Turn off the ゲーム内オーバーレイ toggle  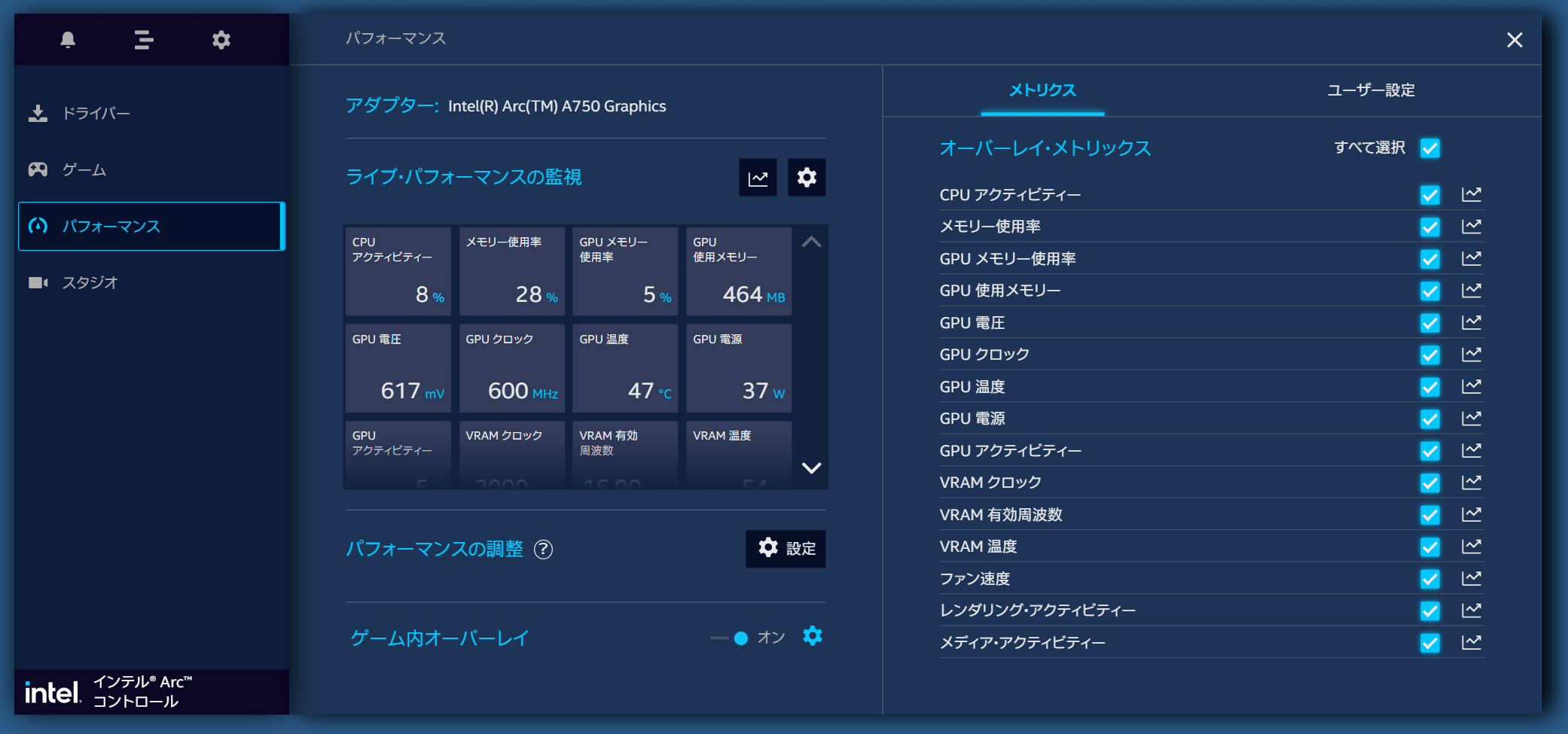click(x=731, y=638)
